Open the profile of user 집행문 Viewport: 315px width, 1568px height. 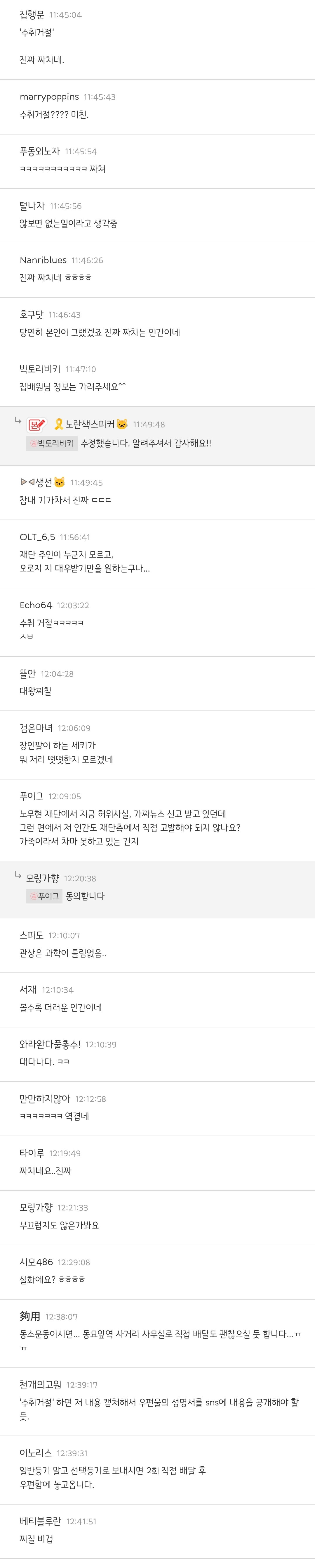pyautogui.click(x=32, y=15)
